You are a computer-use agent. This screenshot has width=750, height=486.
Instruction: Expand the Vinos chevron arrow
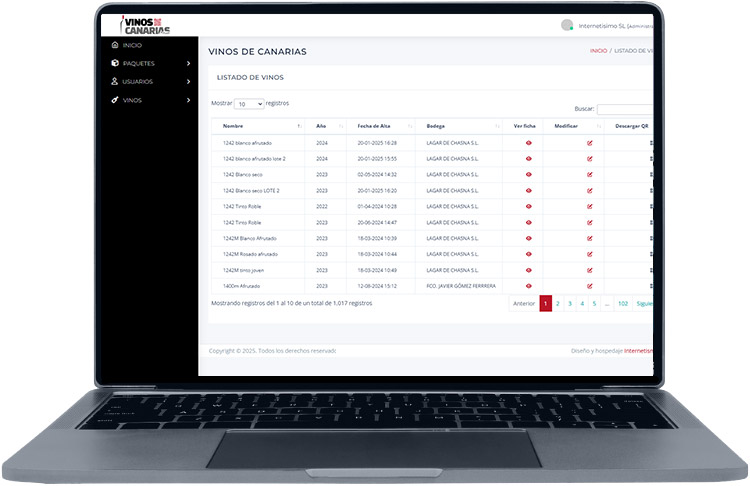pos(188,100)
